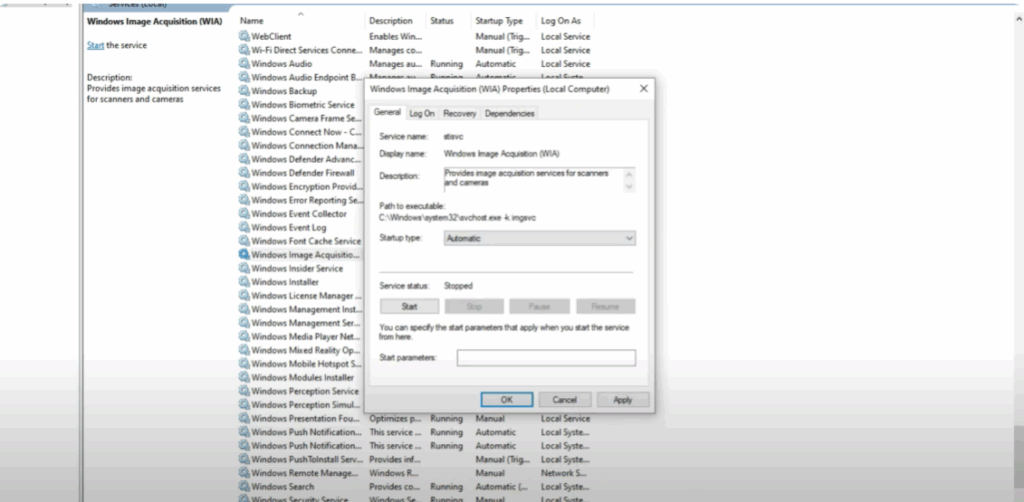Click the gear icon beside Windows Backup

(244, 91)
